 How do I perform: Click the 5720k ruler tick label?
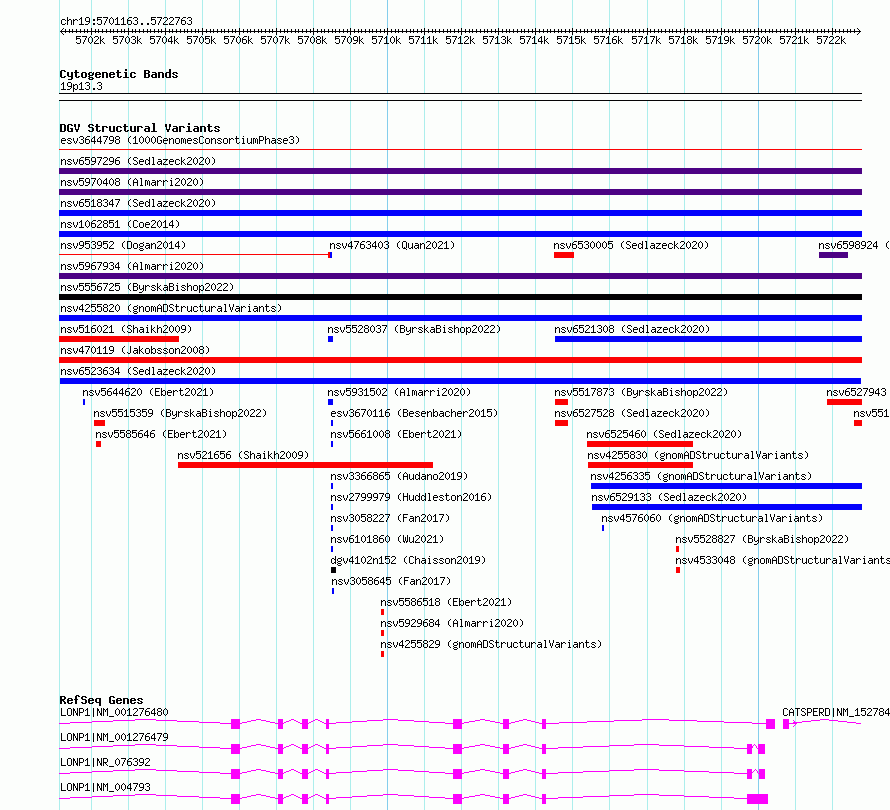[x=757, y=40]
